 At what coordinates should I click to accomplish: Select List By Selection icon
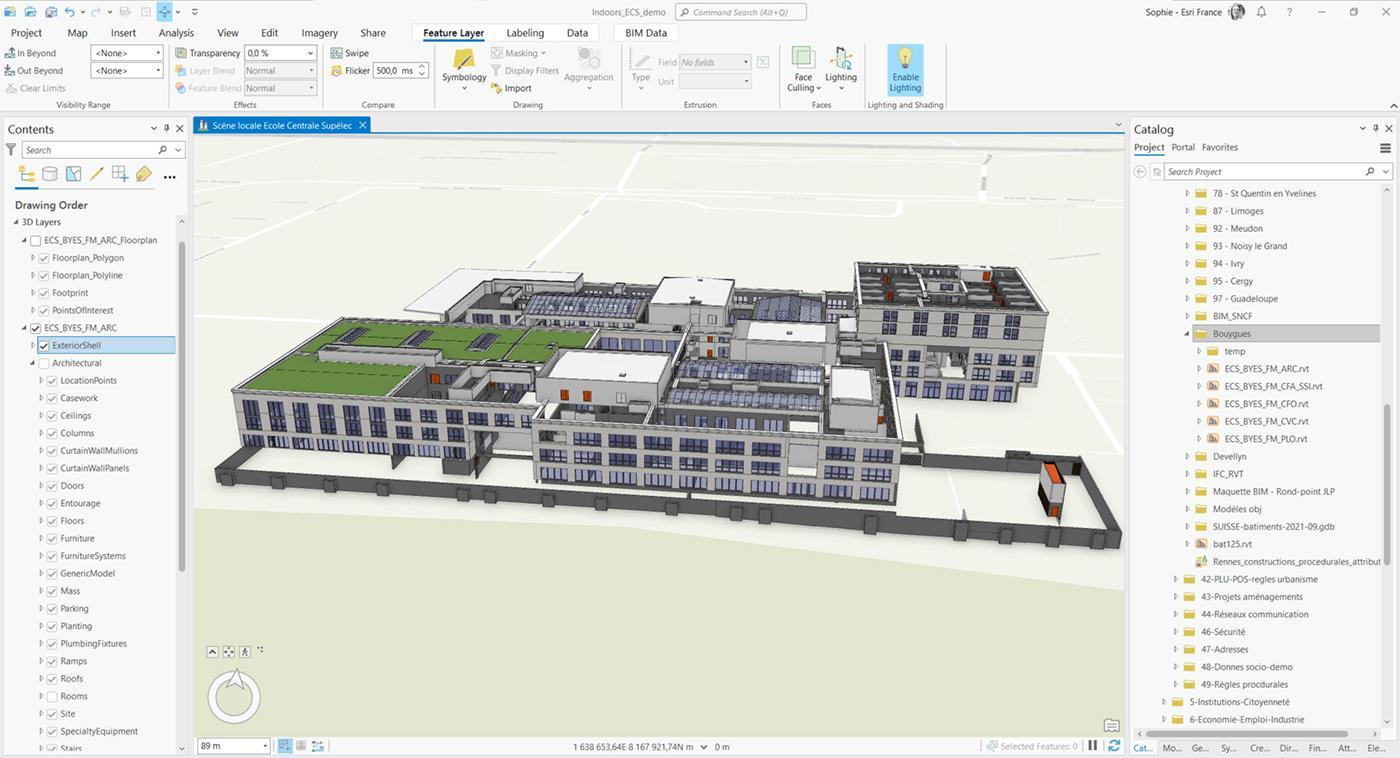tap(73, 174)
